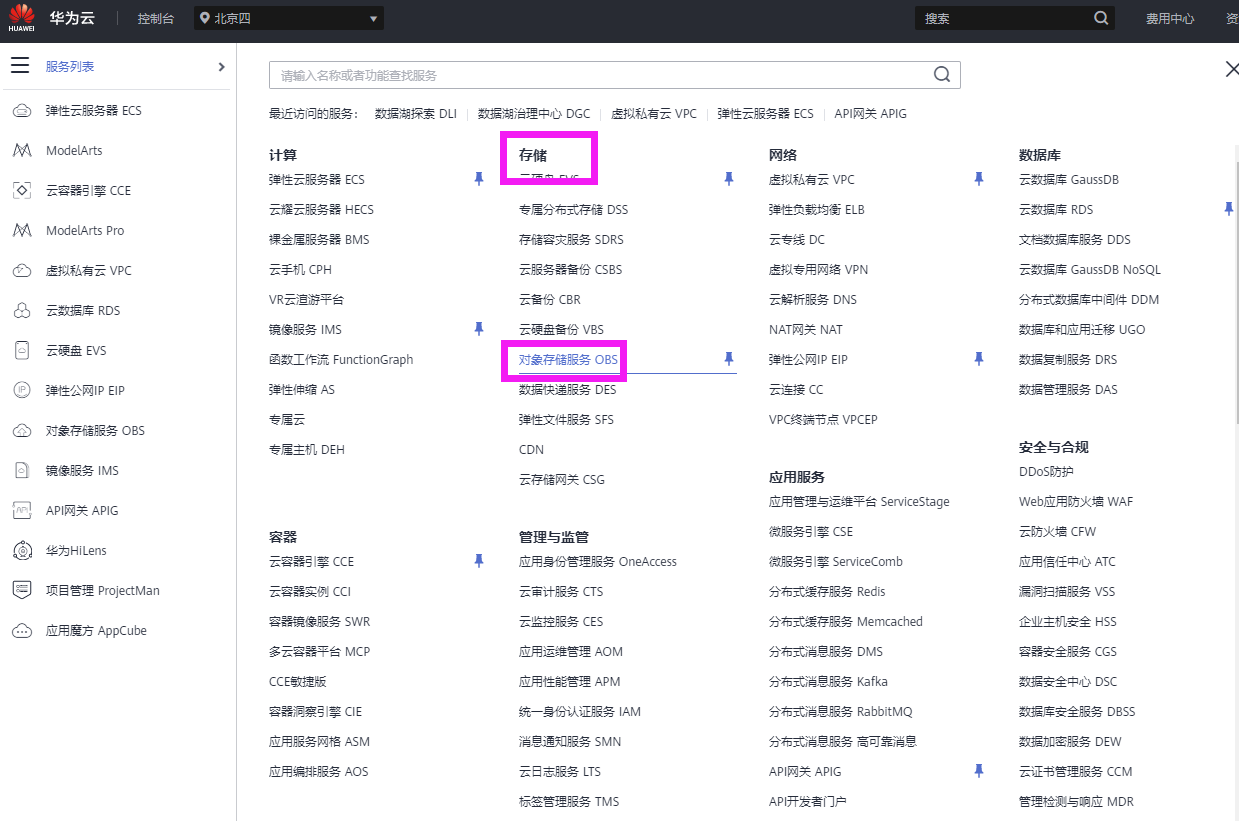Unpin 云硬盘 EVS in 存储 list
Viewport: 1239px width, 821px height.
click(729, 179)
